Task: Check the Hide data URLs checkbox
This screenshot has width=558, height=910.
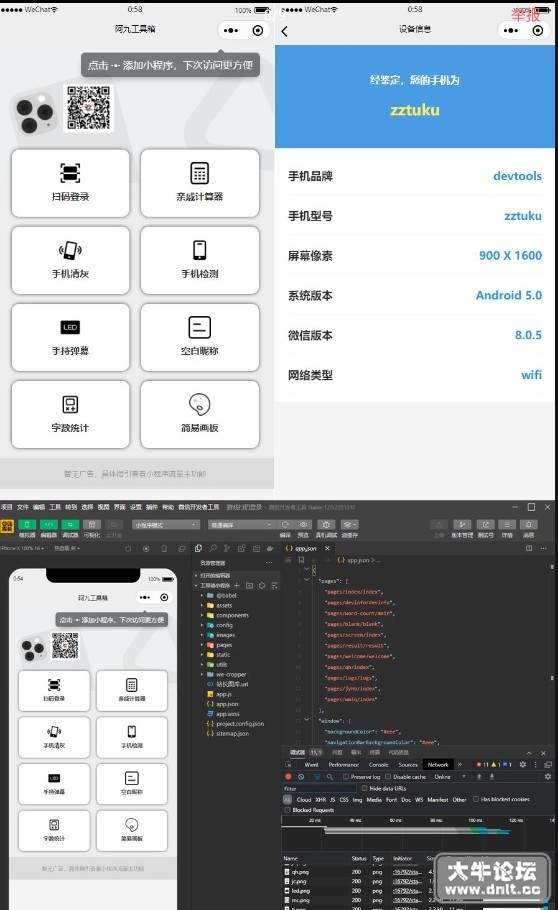Action: click(365, 788)
